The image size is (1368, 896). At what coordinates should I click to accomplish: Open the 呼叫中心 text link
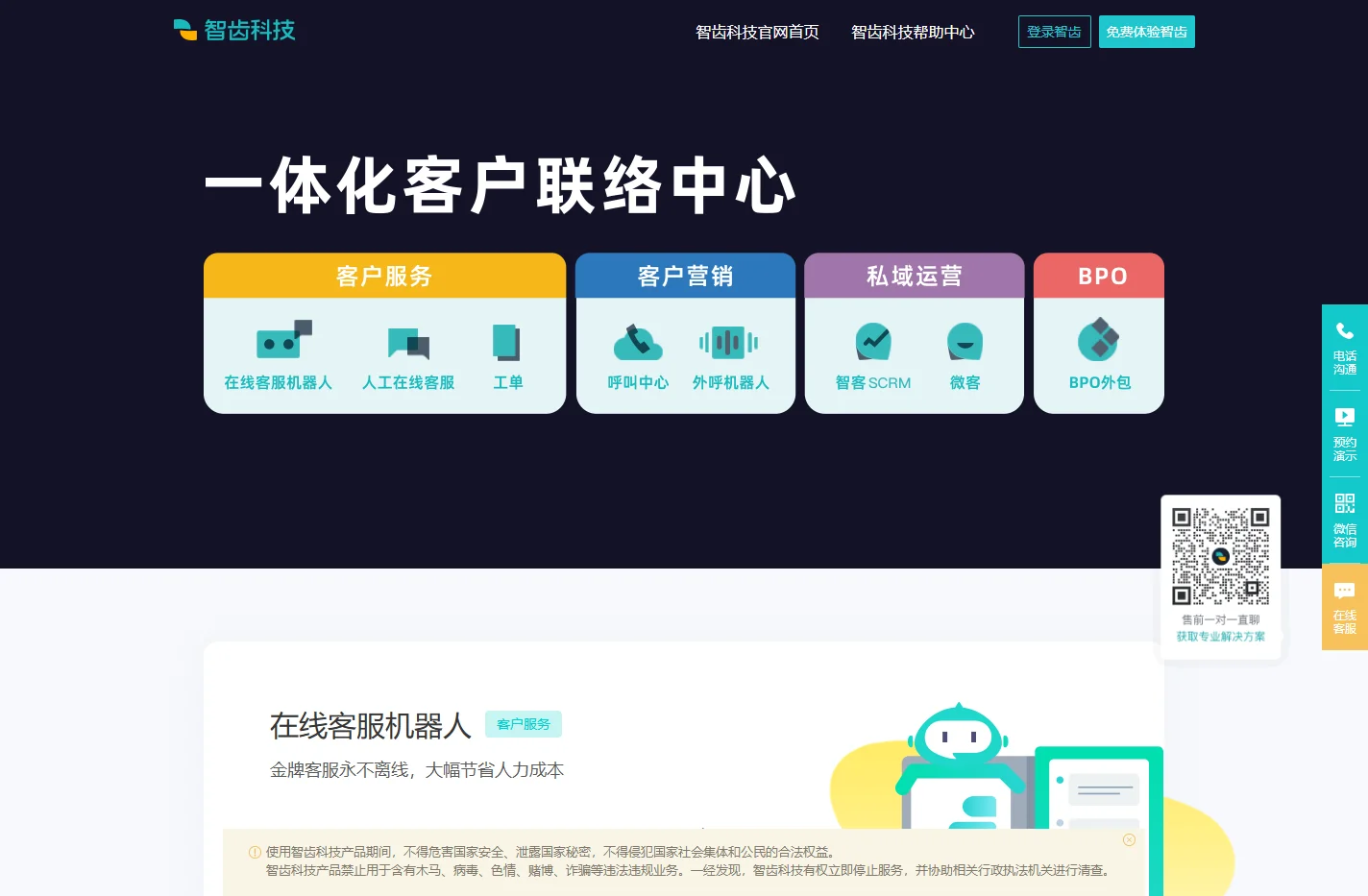(638, 382)
